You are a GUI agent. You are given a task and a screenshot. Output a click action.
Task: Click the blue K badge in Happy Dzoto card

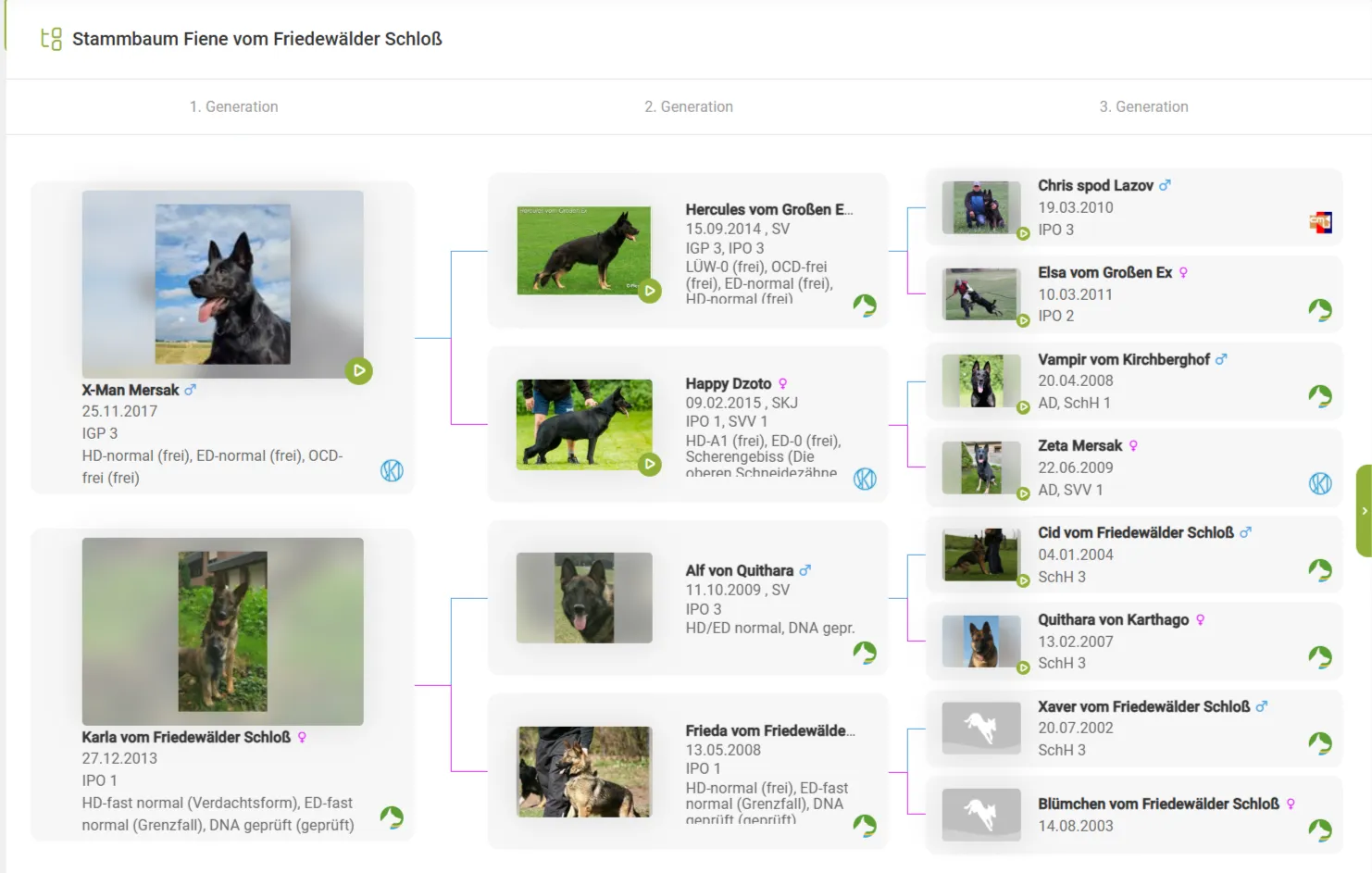click(865, 479)
